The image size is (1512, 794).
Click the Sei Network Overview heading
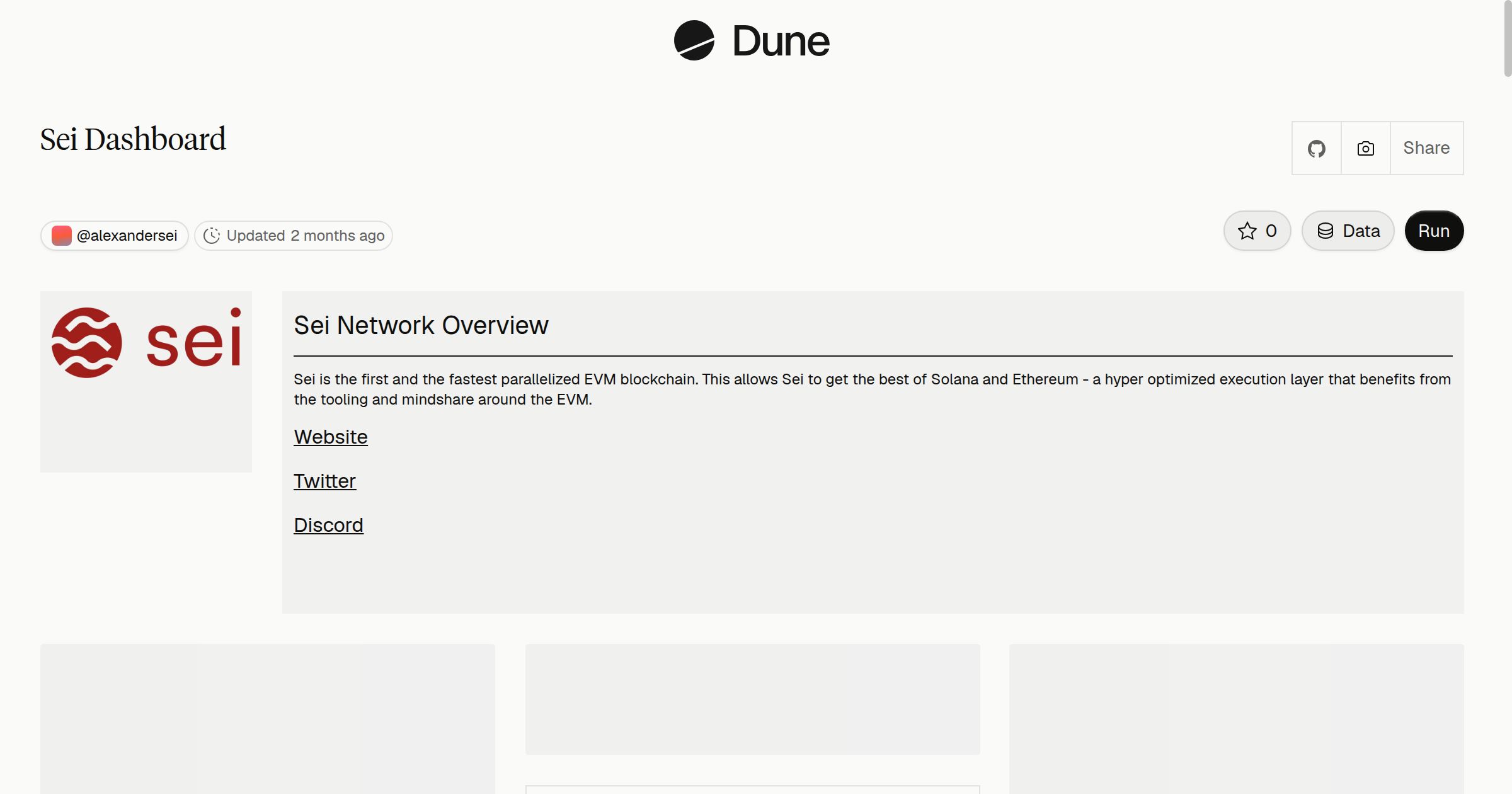point(421,325)
